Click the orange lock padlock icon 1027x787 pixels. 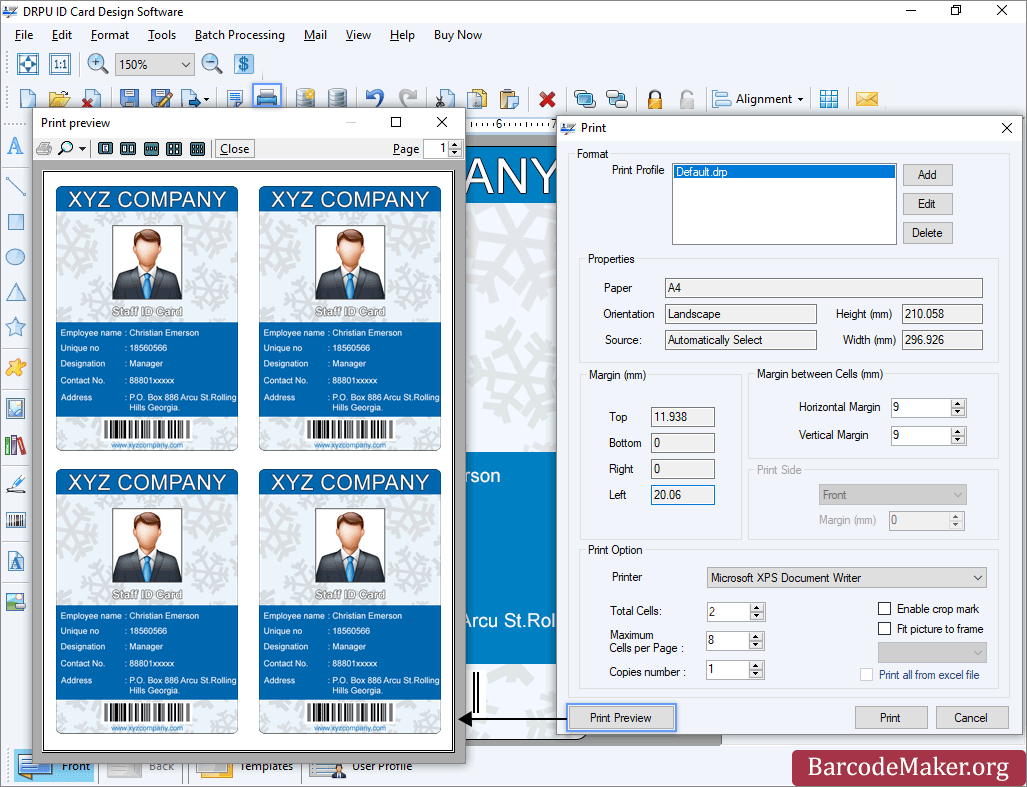pos(654,99)
